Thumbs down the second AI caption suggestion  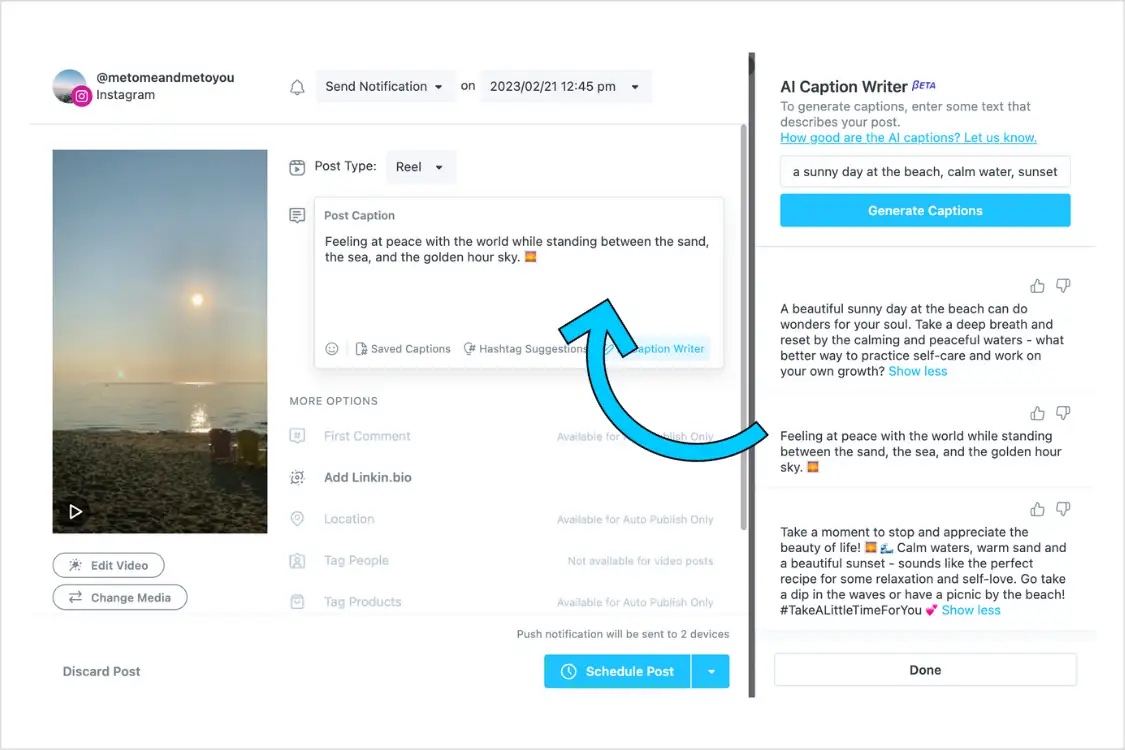[1063, 412]
